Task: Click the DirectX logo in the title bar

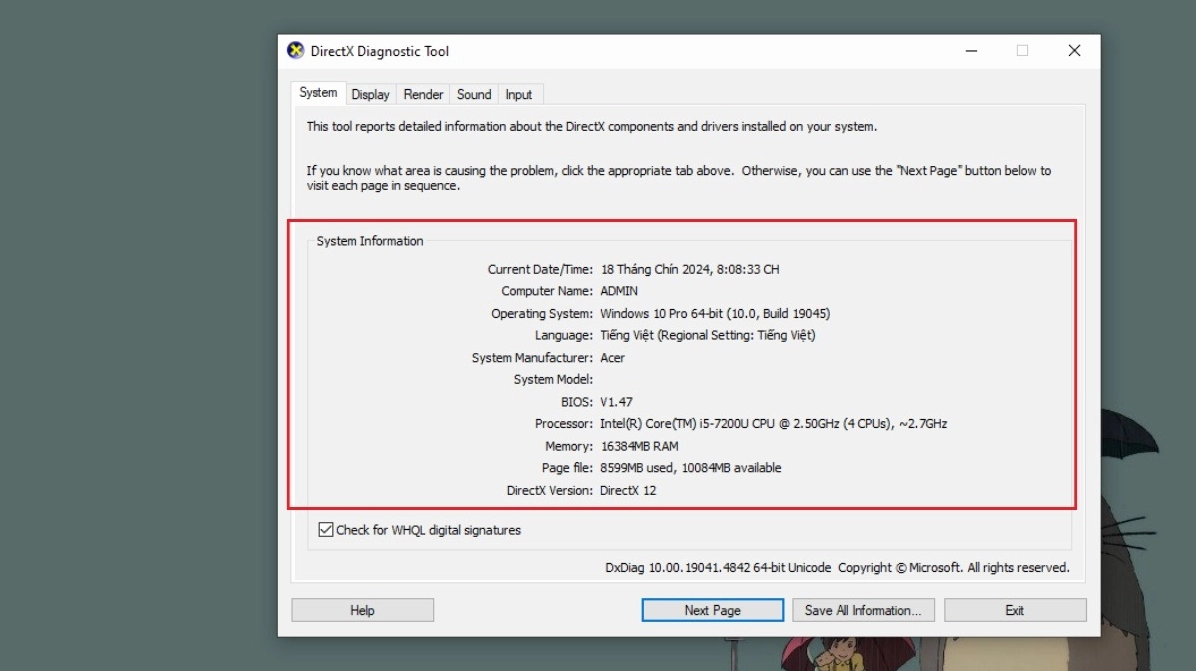Action: 294,50
